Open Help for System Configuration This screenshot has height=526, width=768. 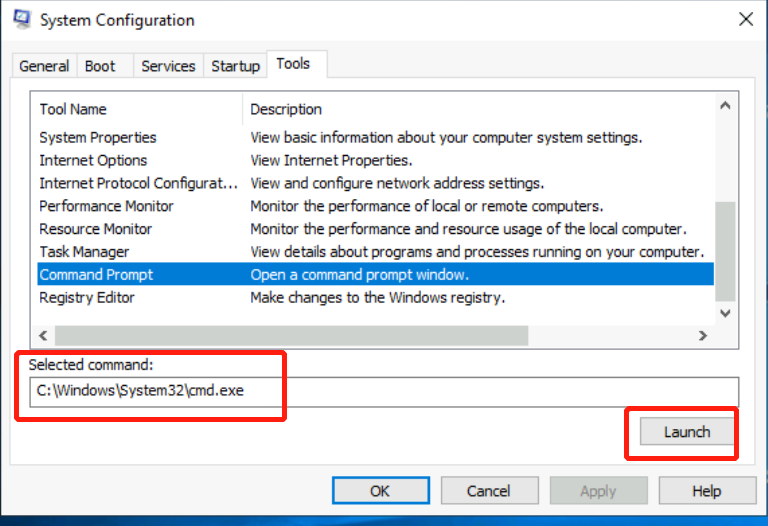[706, 491]
